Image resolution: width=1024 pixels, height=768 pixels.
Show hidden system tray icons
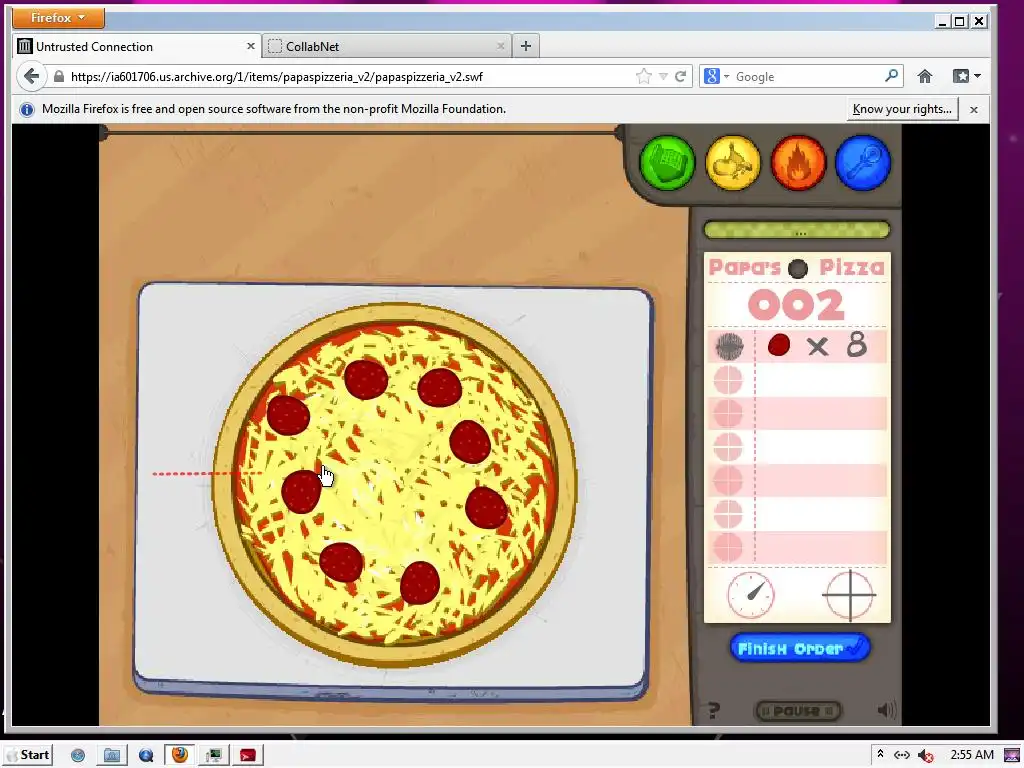tap(880, 754)
